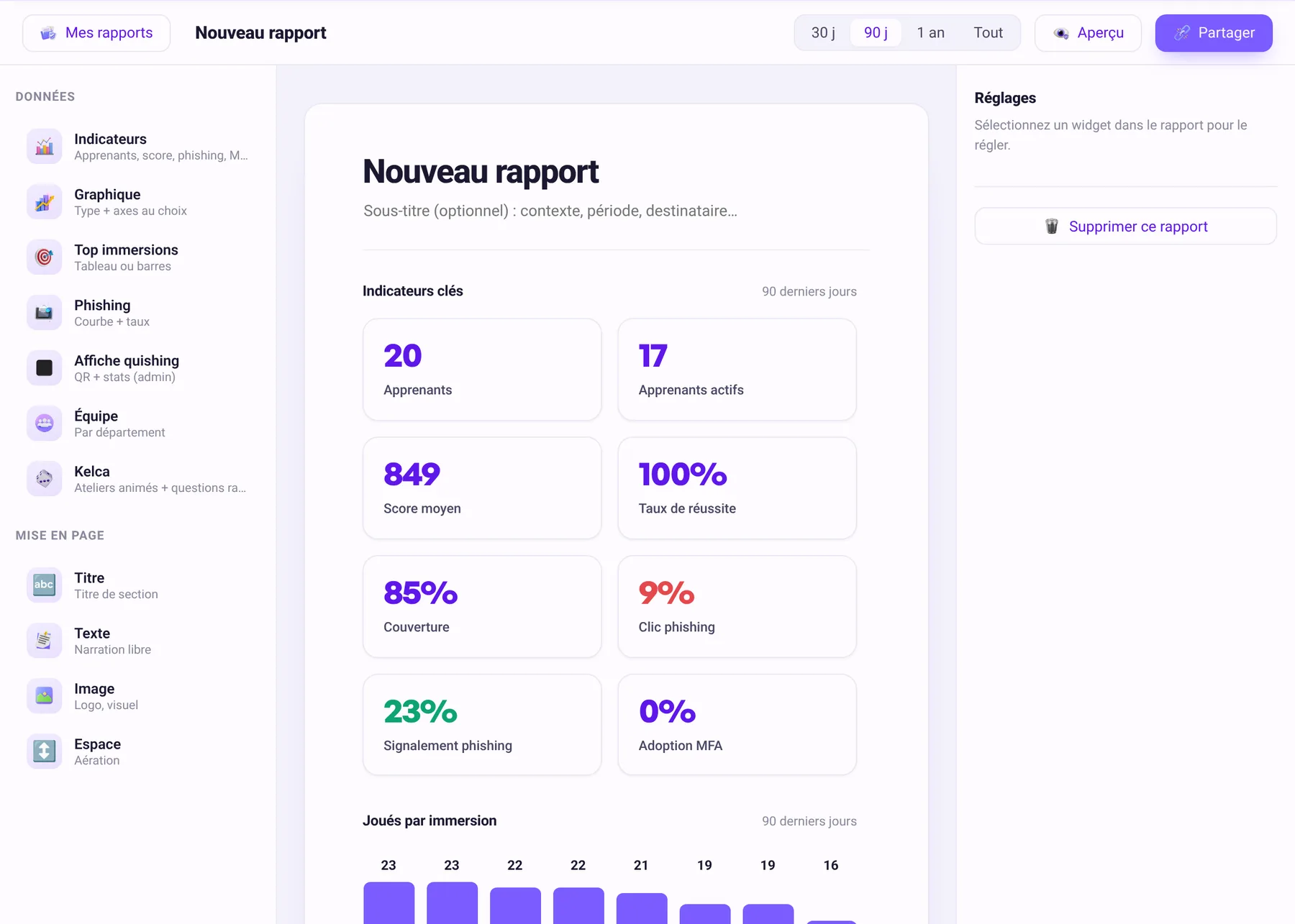Click the Texte narration icon
Viewport: 1295px width, 924px height.
pyautogui.click(x=45, y=641)
